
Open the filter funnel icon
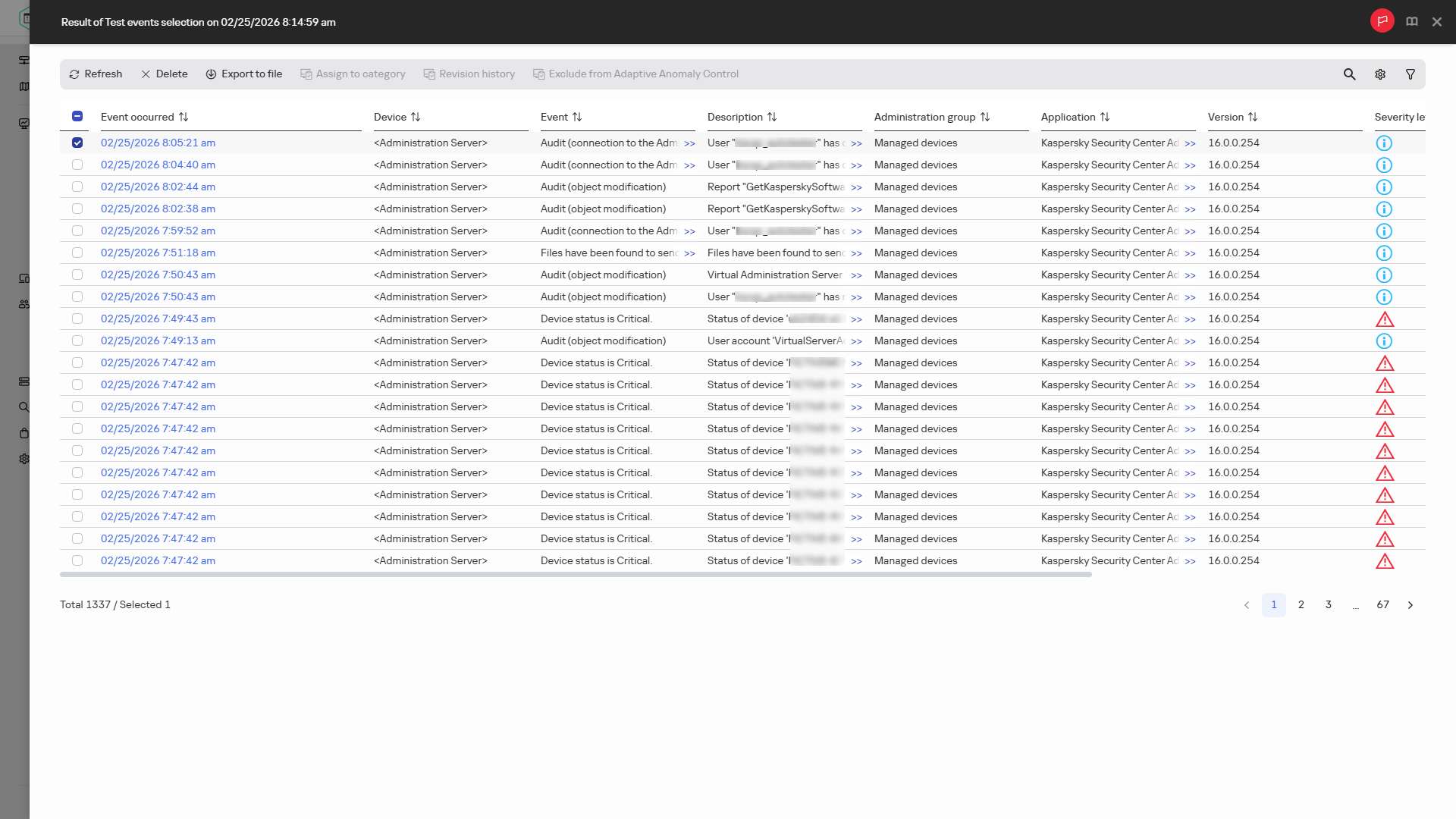(1410, 74)
